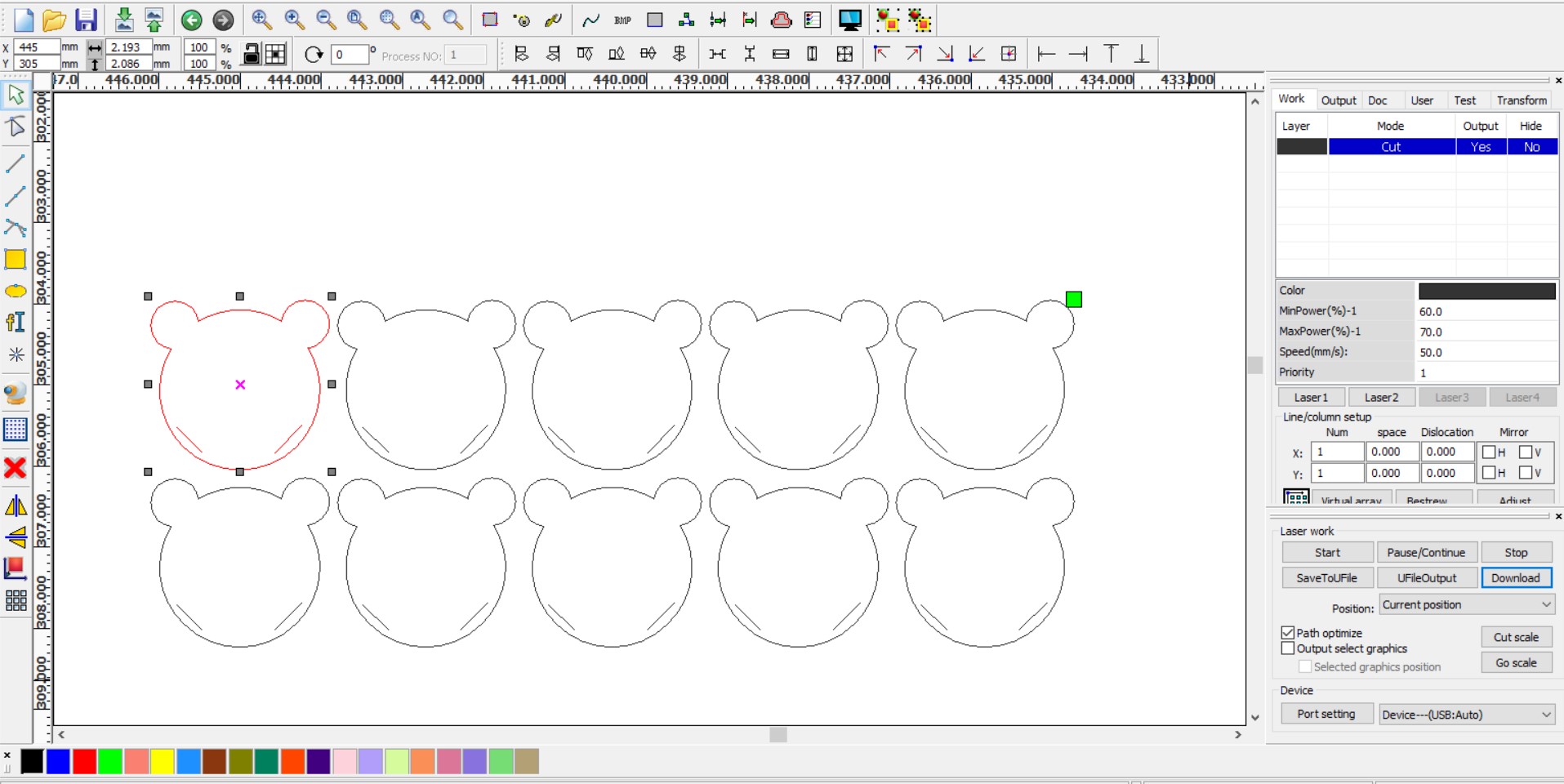Viewport: 1564px width, 784px height.
Task: Open the BMP image handling tool
Action: point(622,20)
